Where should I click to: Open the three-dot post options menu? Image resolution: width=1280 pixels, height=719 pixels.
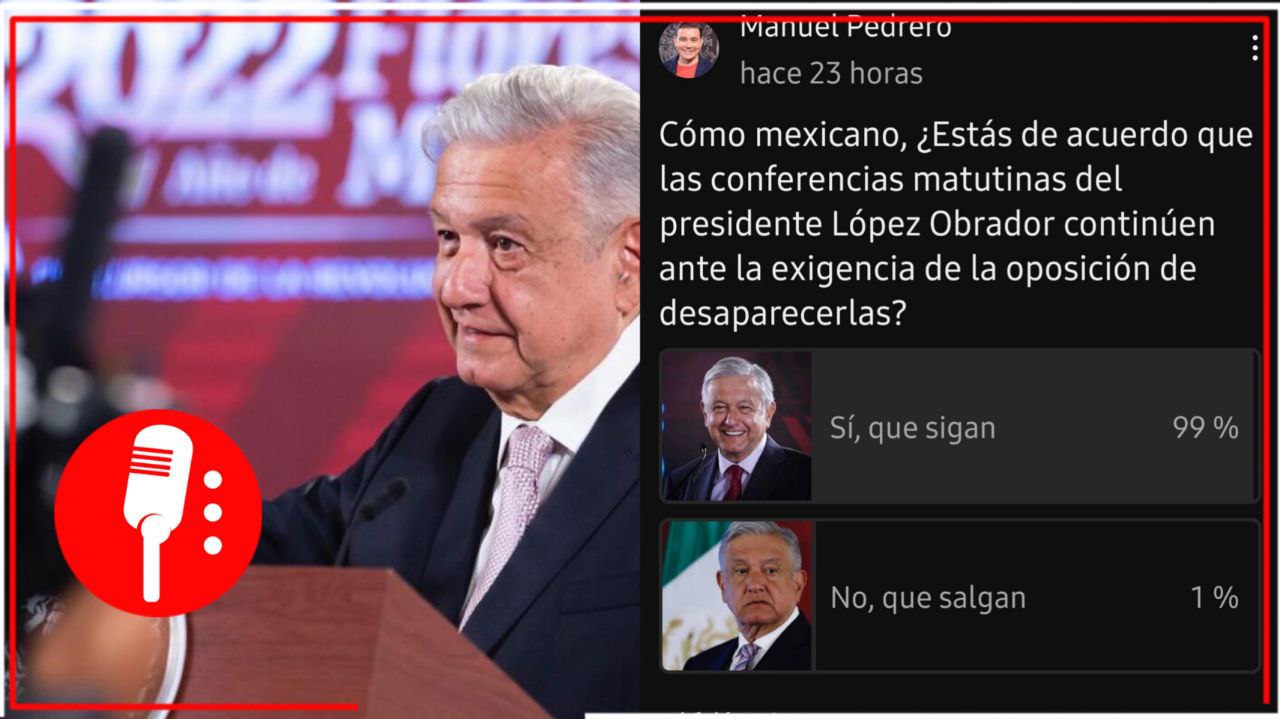pyautogui.click(x=1254, y=48)
